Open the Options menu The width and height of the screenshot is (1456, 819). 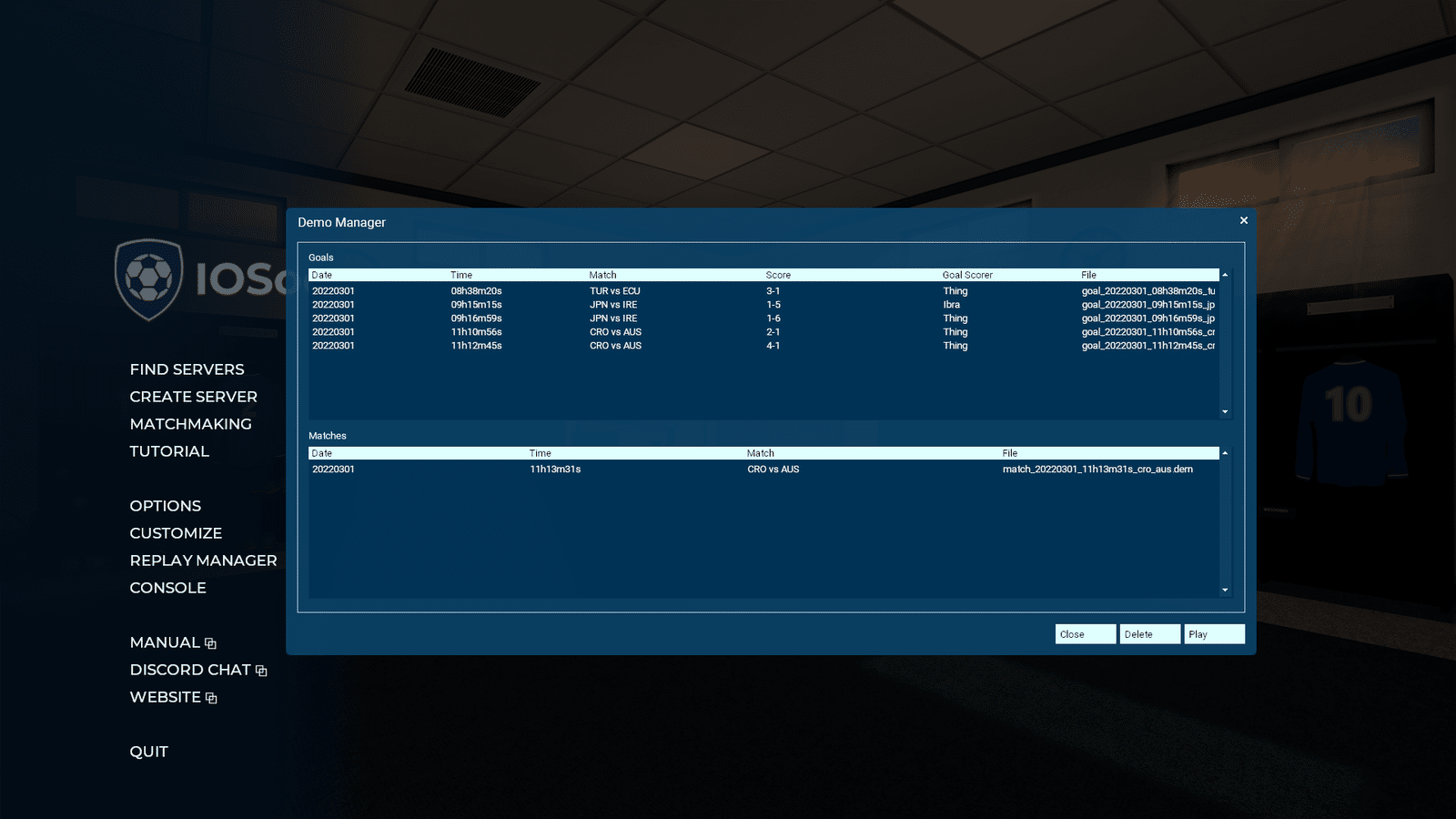pos(165,506)
